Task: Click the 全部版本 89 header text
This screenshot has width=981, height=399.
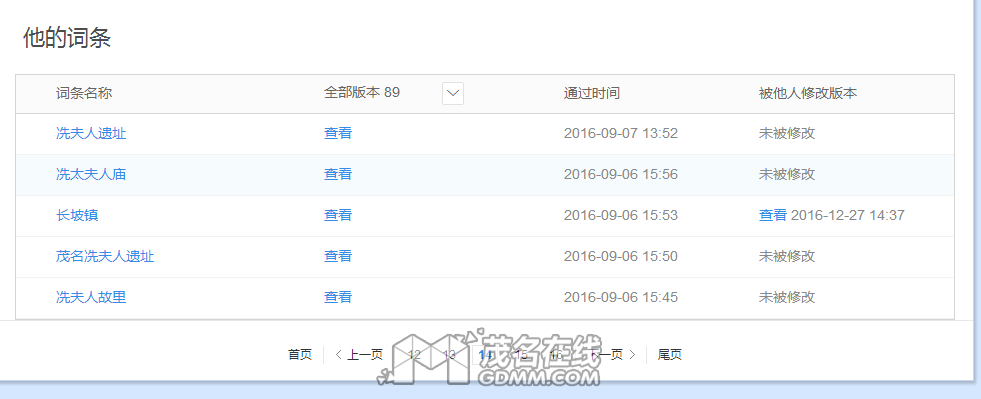Action: (x=362, y=93)
